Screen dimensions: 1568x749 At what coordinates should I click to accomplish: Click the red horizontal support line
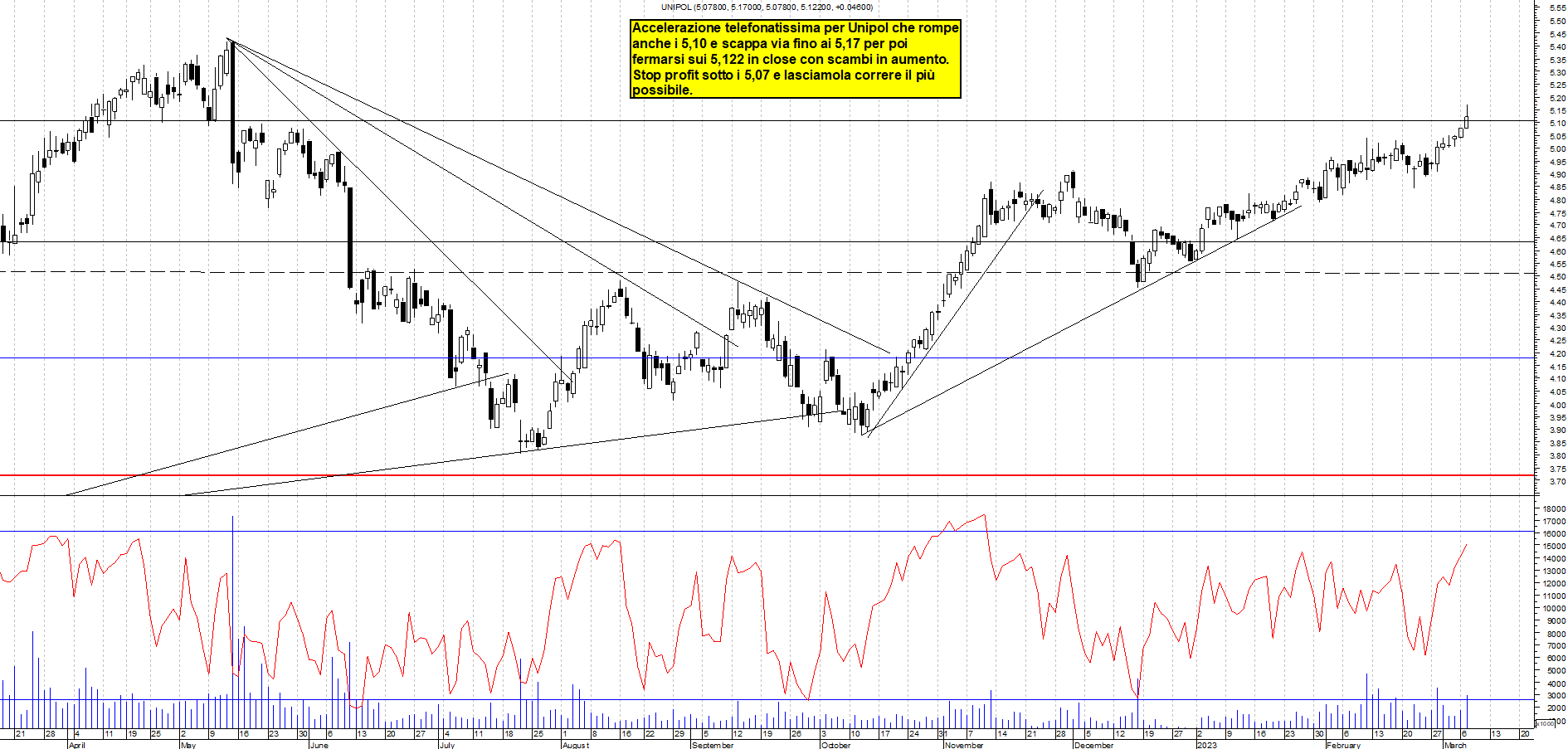767,475
